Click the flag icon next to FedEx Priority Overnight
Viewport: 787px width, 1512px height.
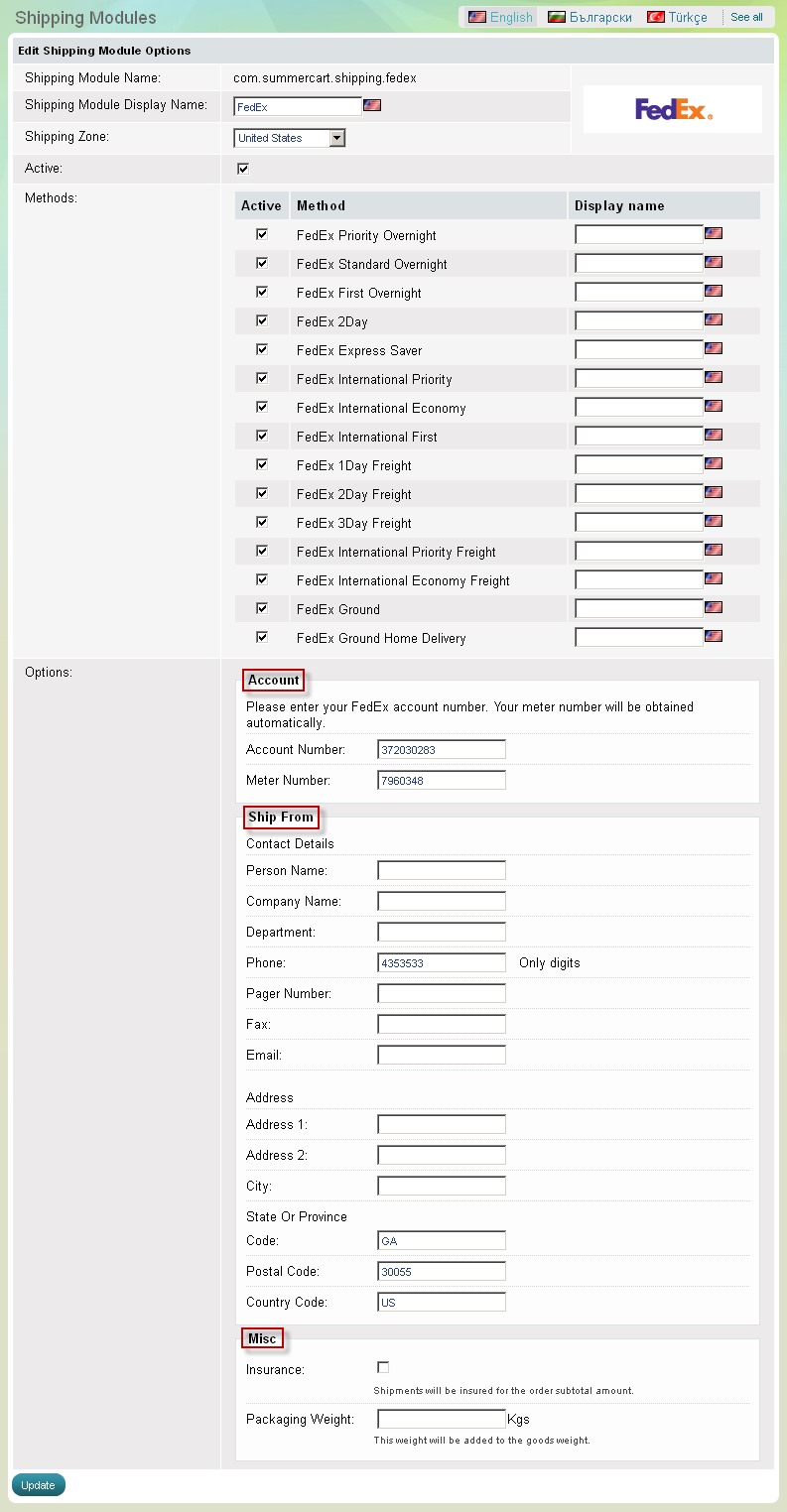point(714,234)
